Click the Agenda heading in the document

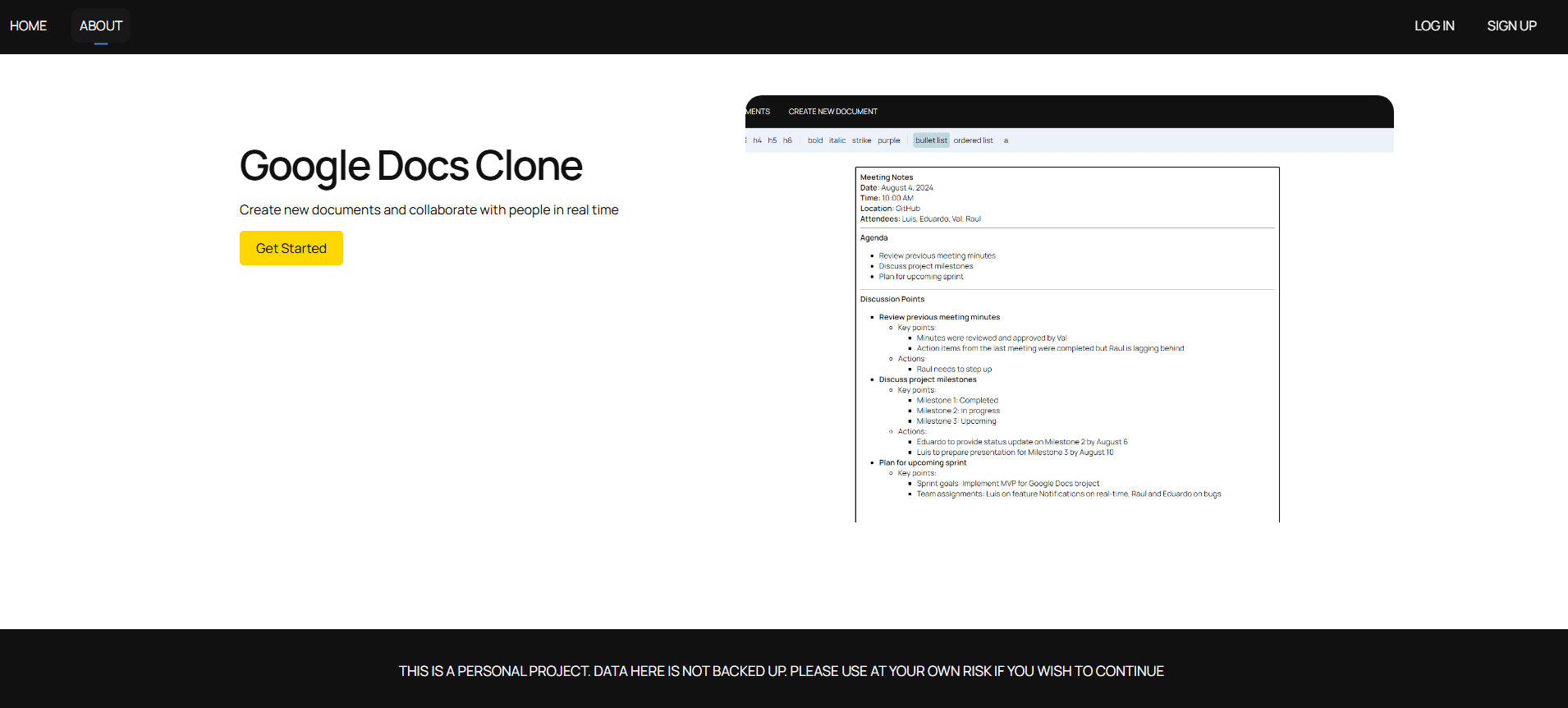click(873, 238)
